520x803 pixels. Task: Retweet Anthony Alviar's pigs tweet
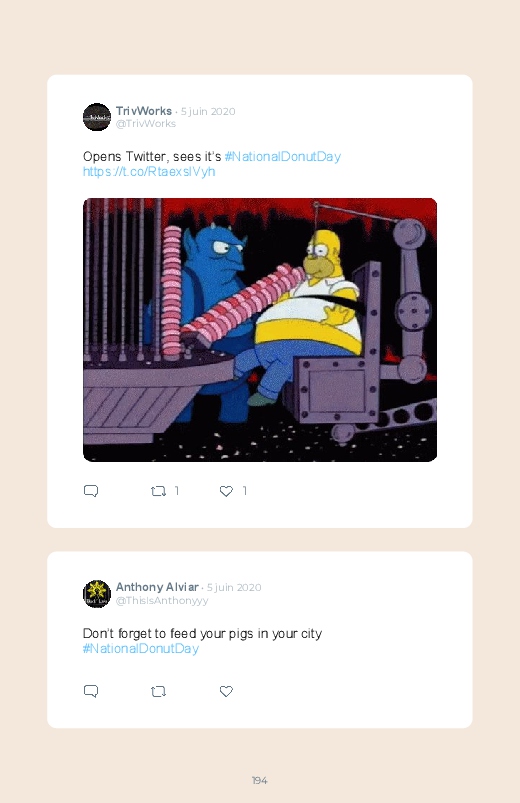[158, 691]
